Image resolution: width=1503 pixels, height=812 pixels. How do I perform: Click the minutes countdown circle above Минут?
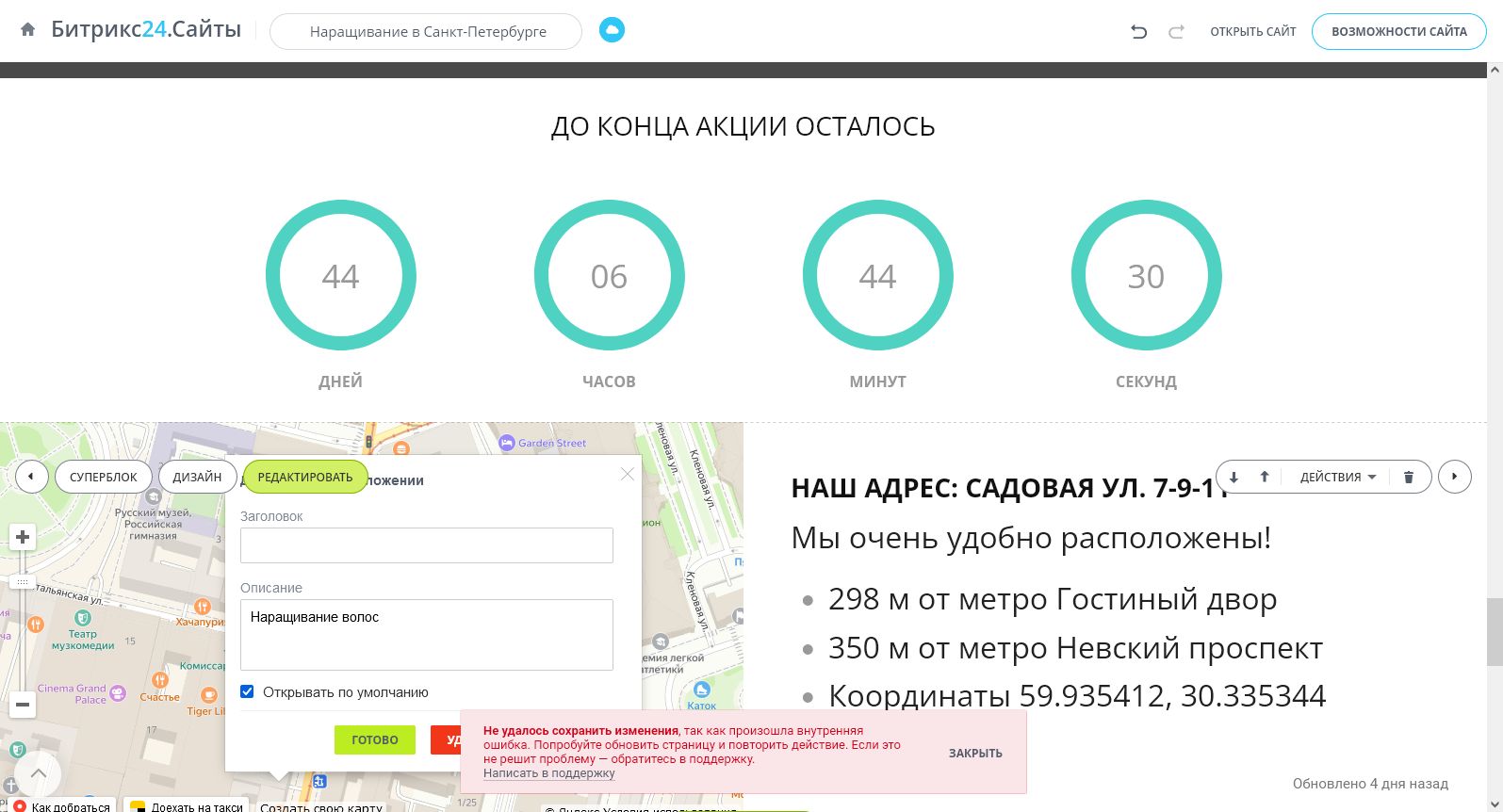pyautogui.click(x=877, y=275)
